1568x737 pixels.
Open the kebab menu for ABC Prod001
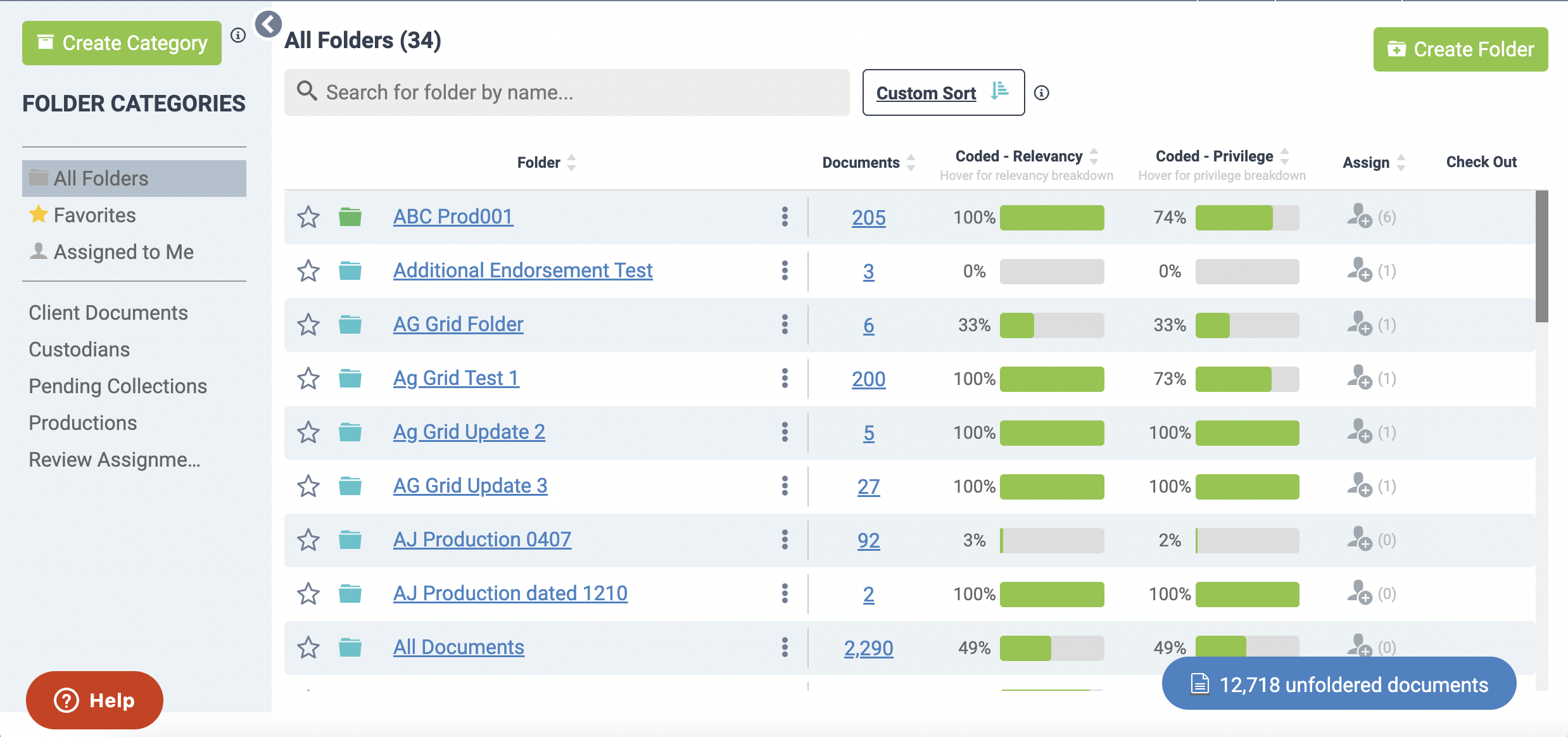pos(785,217)
